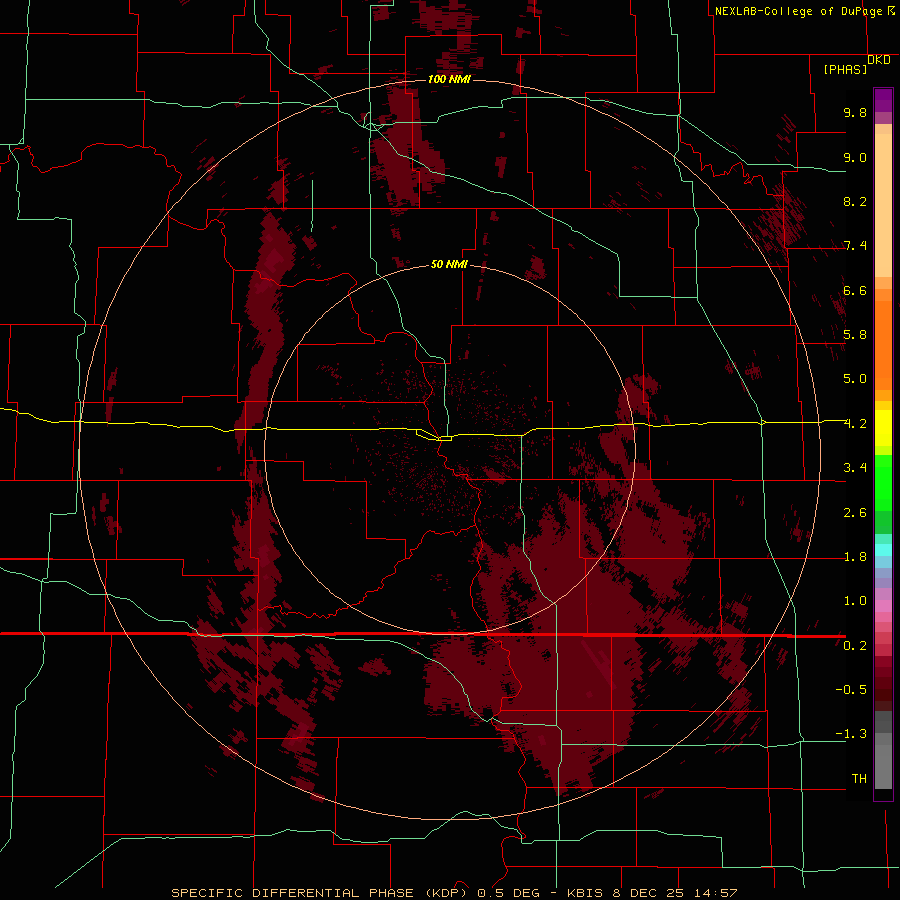Pick the dark orange band on the color scale
The height and width of the screenshot is (900, 900).
883,346
